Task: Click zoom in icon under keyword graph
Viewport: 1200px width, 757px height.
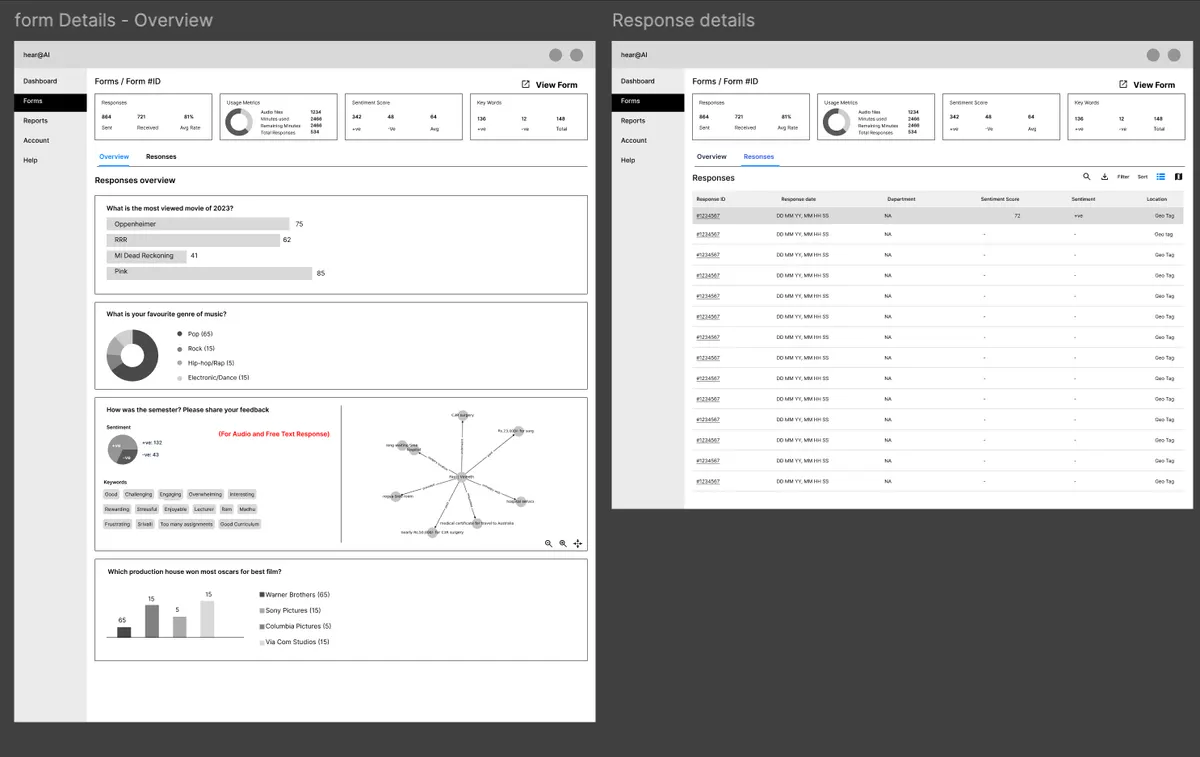Action: point(563,543)
